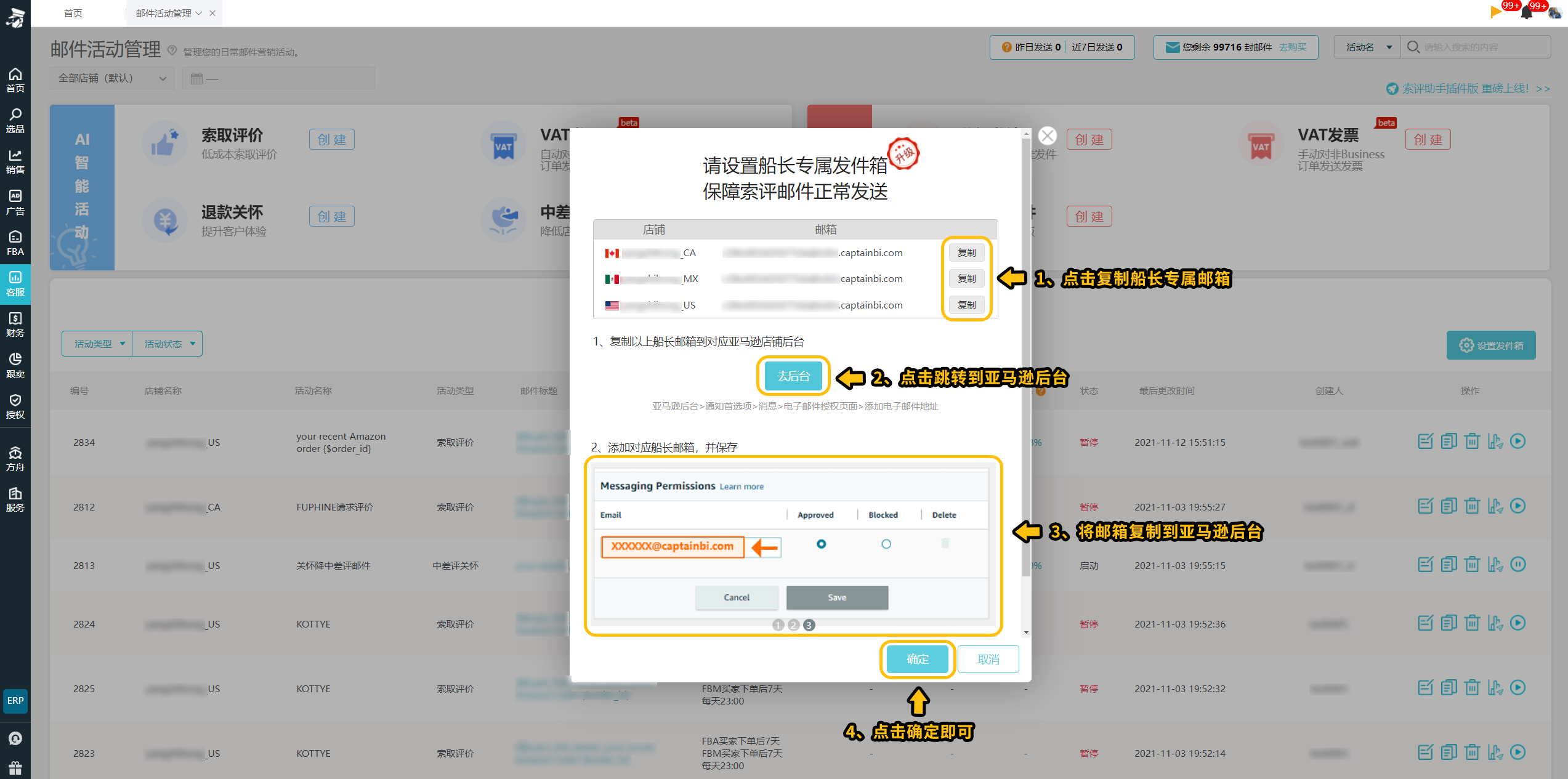Expand the 全部店铺 store dropdown
This screenshot has width=1568, height=779.
pyautogui.click(x=112, y=78)
